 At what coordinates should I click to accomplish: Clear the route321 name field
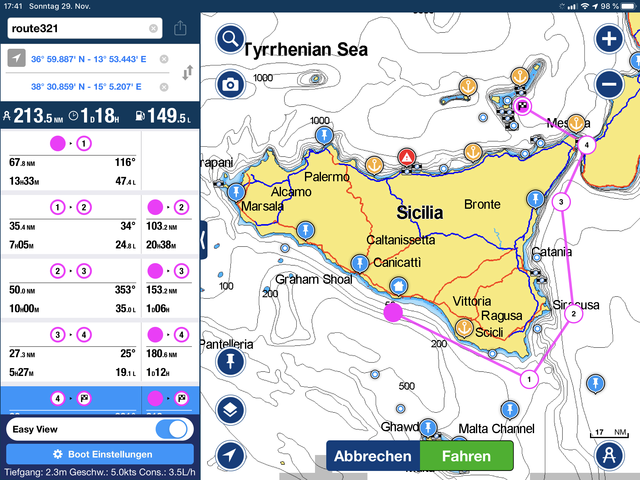(x=153, y=29)
